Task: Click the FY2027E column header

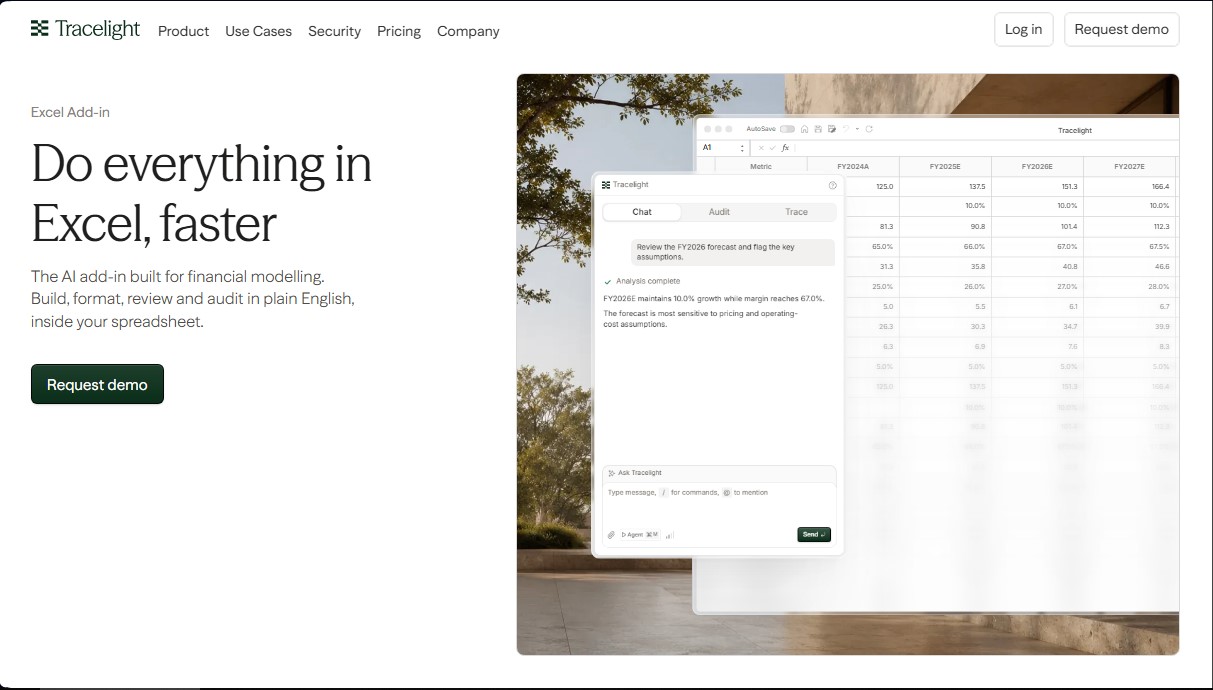Action: [1129, 166]
